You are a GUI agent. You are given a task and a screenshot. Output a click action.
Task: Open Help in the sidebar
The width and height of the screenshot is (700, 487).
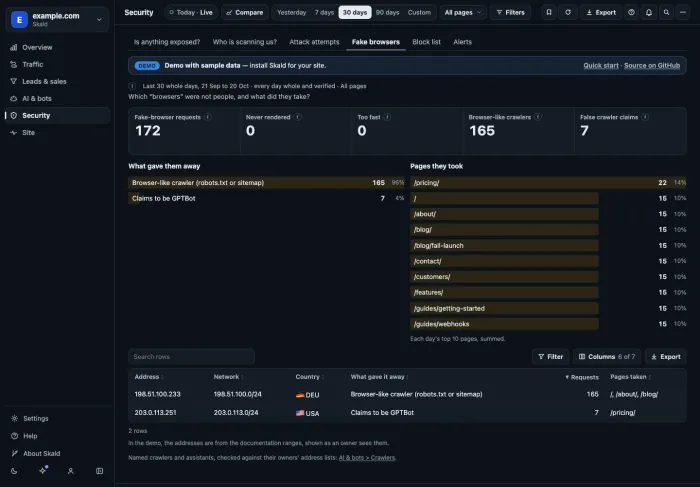coord(57,436)
